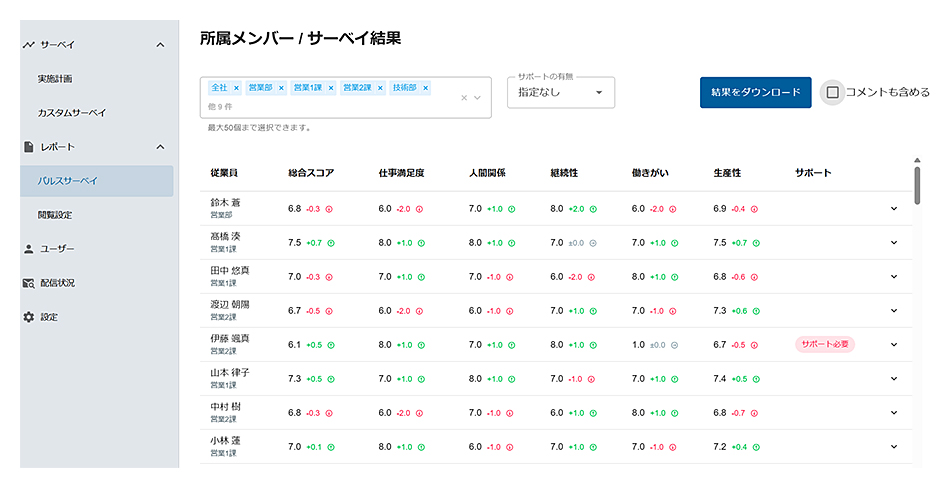Collapse the レポート sidebar section
Screen dimensions: 950x488
click(x=160, y=147)
